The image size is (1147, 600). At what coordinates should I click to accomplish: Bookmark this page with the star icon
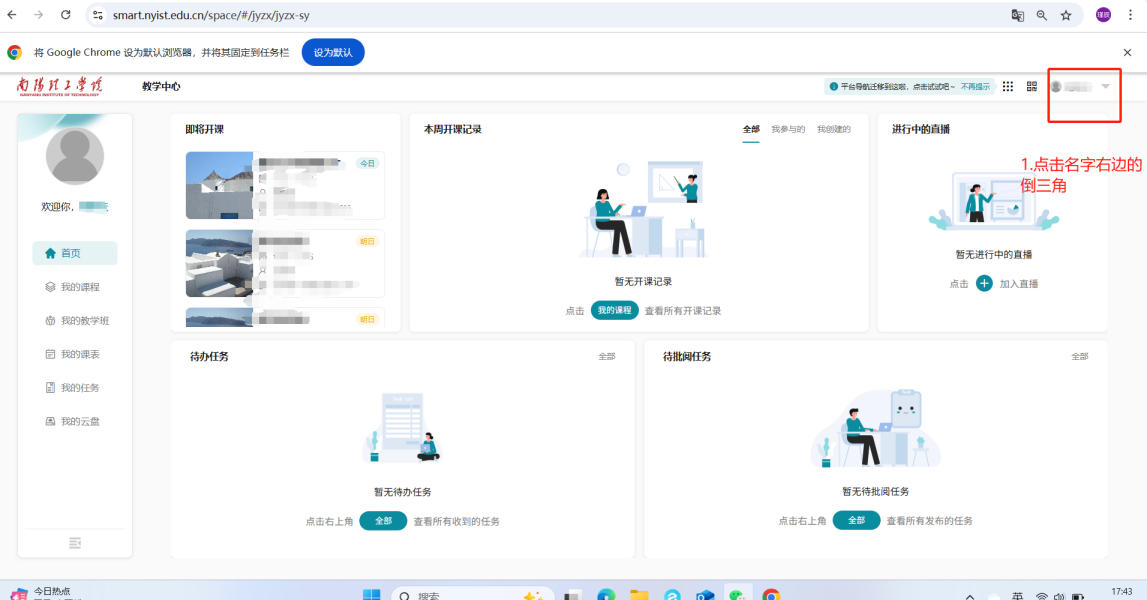[x=1066, y=15]
